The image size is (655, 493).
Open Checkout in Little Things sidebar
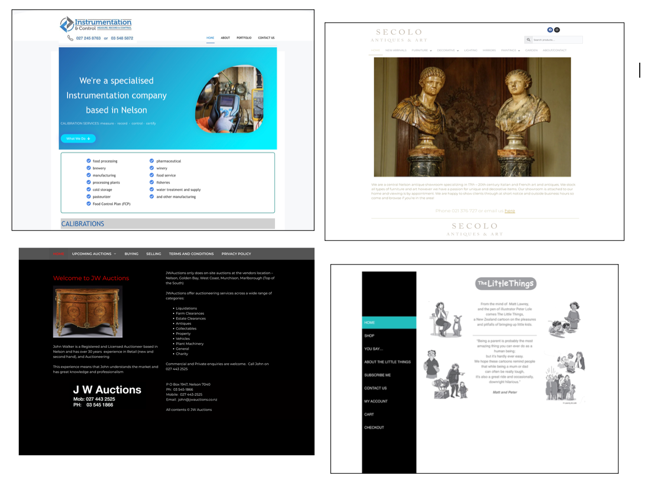click(x=374, y=427)
